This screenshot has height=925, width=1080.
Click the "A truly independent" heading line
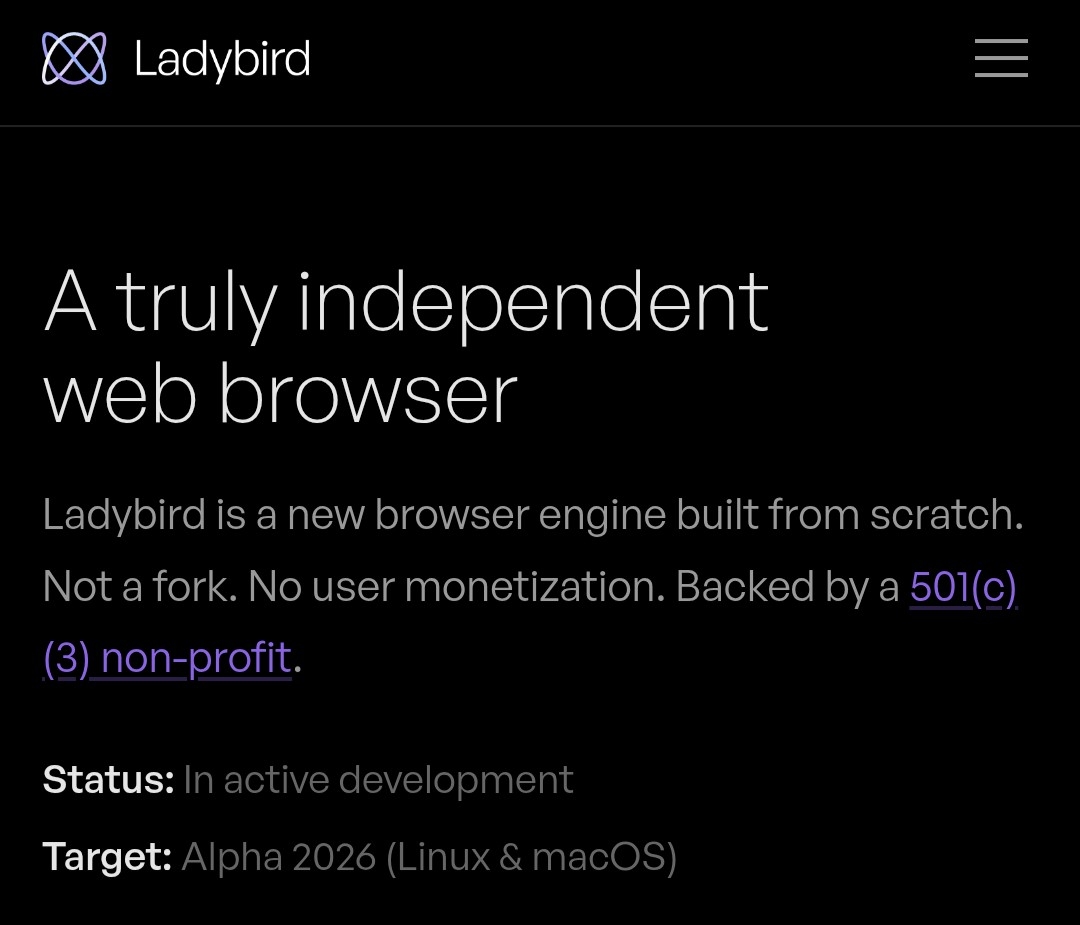click(406, 304)
